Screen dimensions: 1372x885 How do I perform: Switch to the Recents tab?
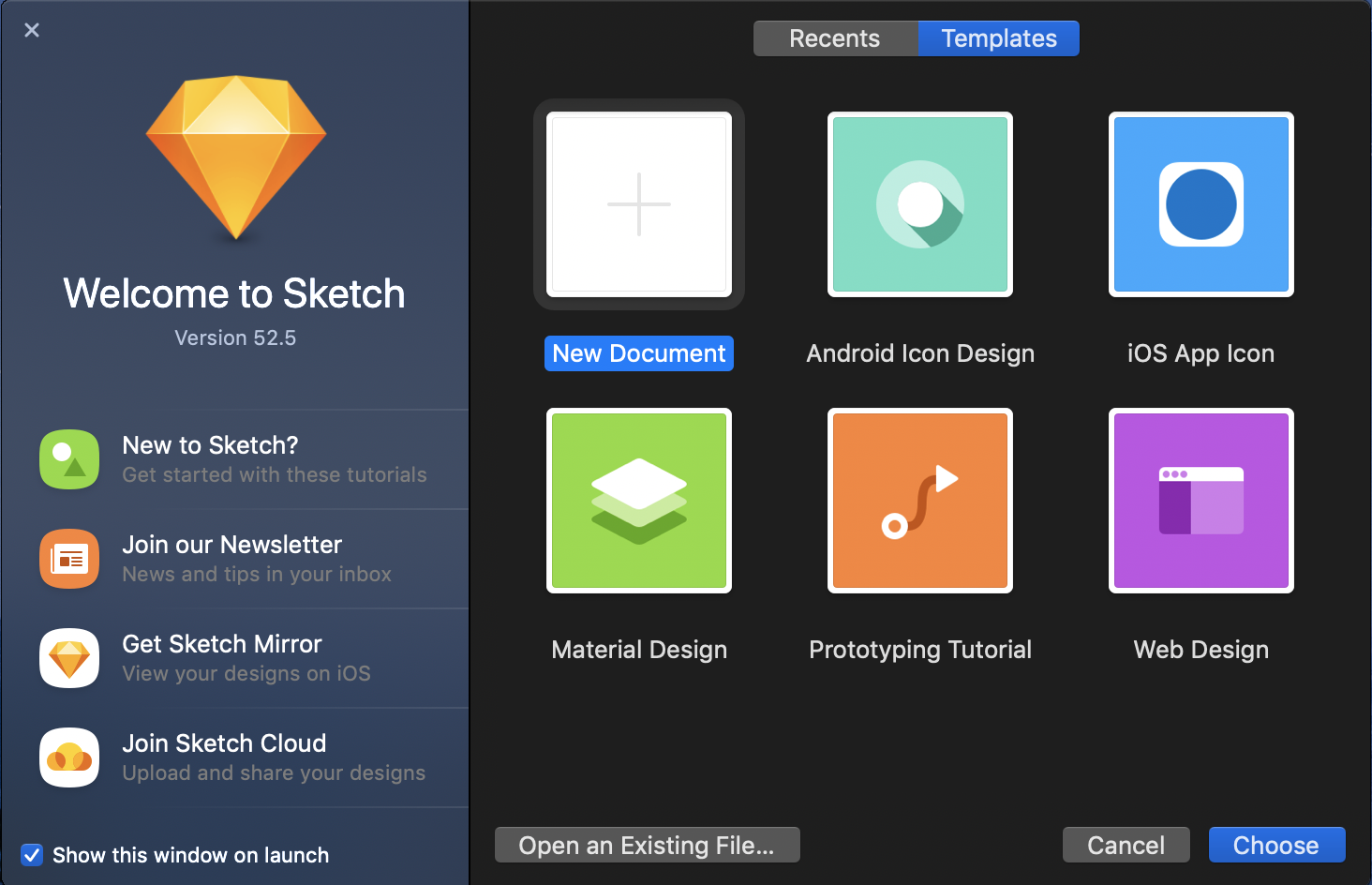[x=835, y=38]
